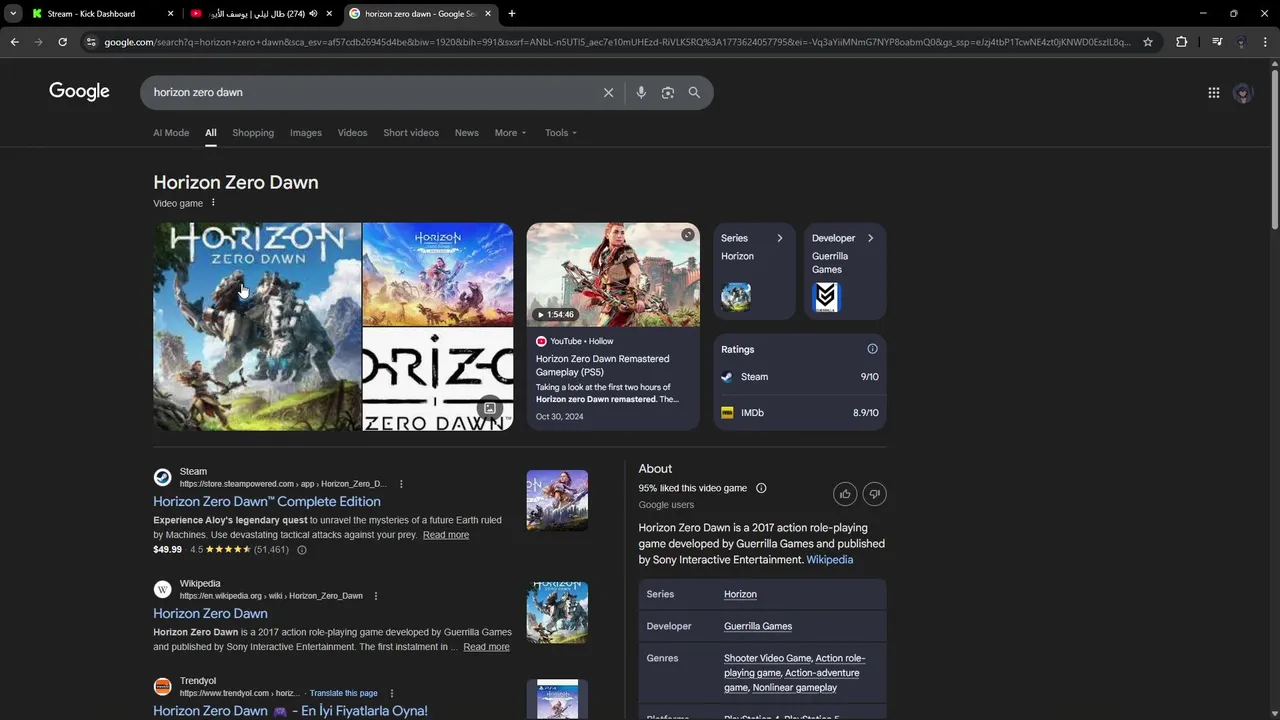Open Shooter Video Game genre link
The image size is (1280, 720).
tap(767, 658)
